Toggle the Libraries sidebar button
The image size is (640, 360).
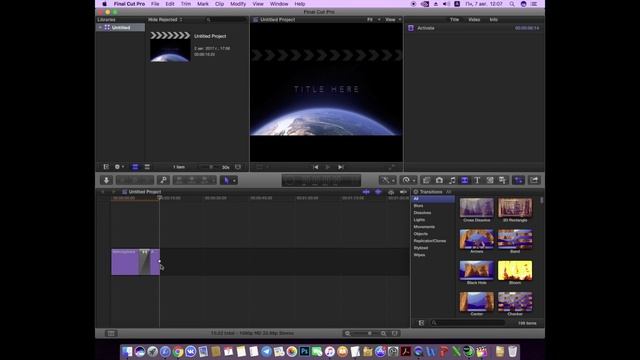pos(106,167)
